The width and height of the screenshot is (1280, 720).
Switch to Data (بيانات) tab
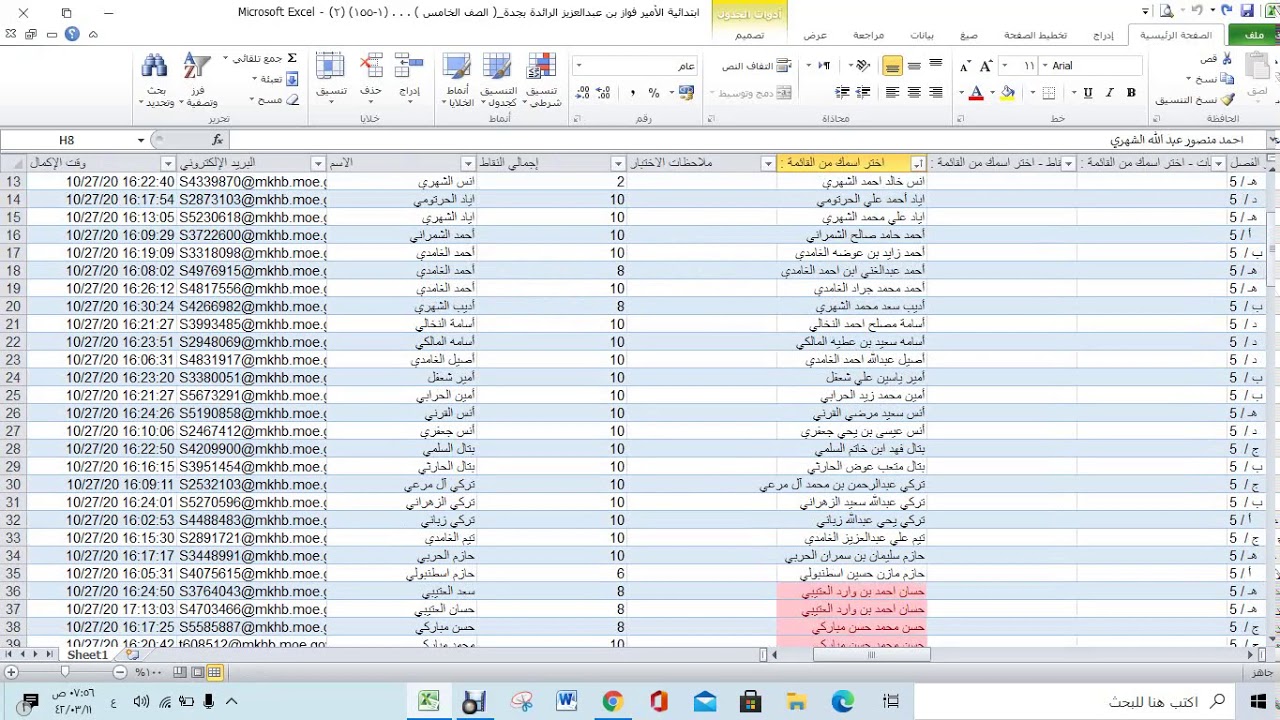pyautogui.click(x=922, y=35)
